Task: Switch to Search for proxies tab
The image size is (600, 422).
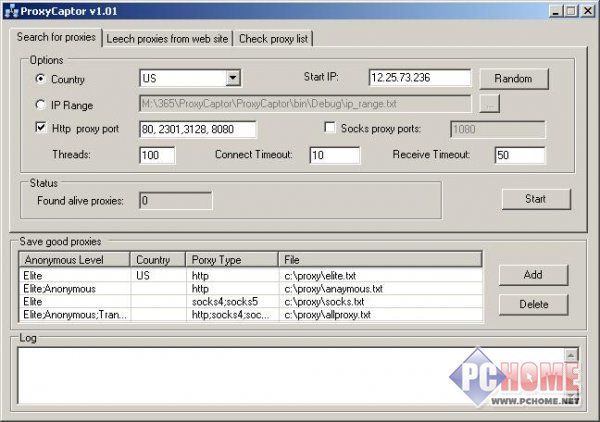Action: click(x=56, y=37)
